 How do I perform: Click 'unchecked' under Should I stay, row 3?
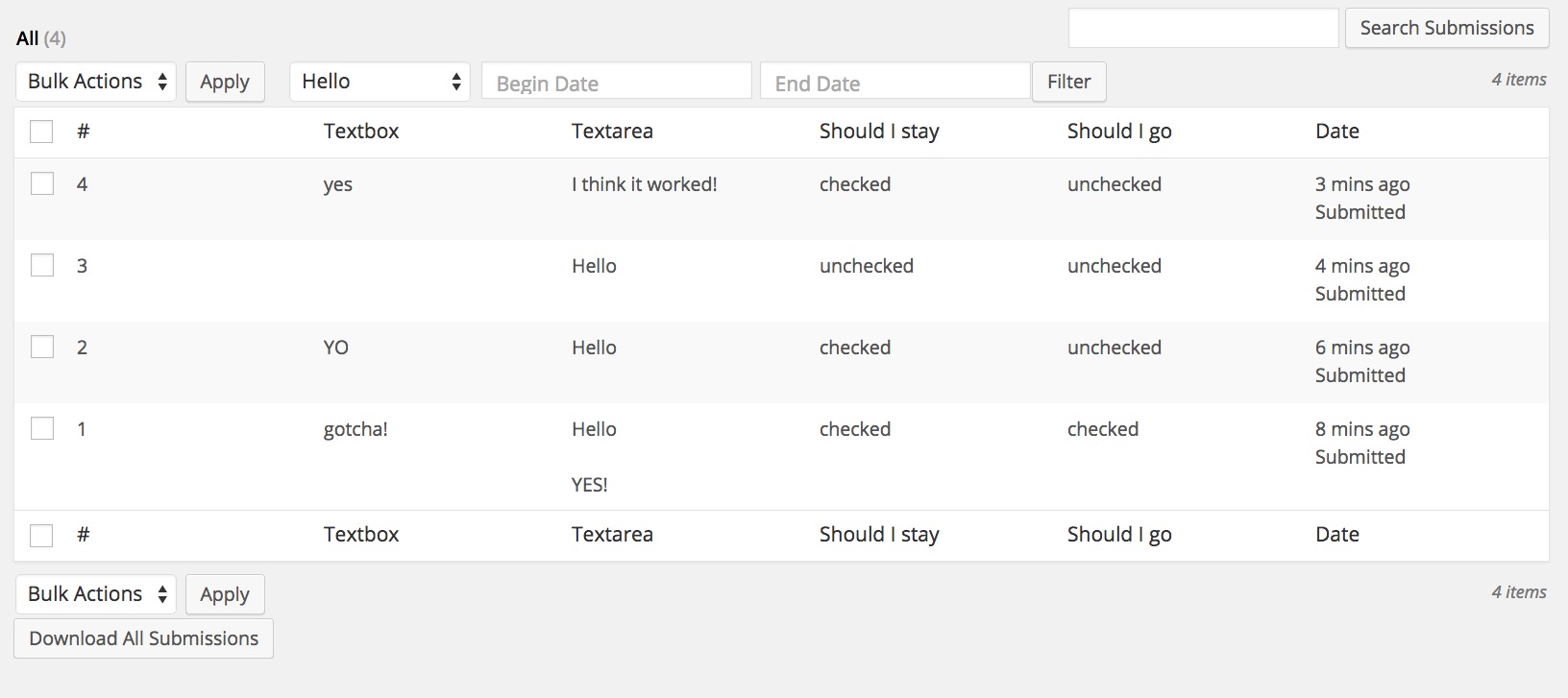coord(867,266)
